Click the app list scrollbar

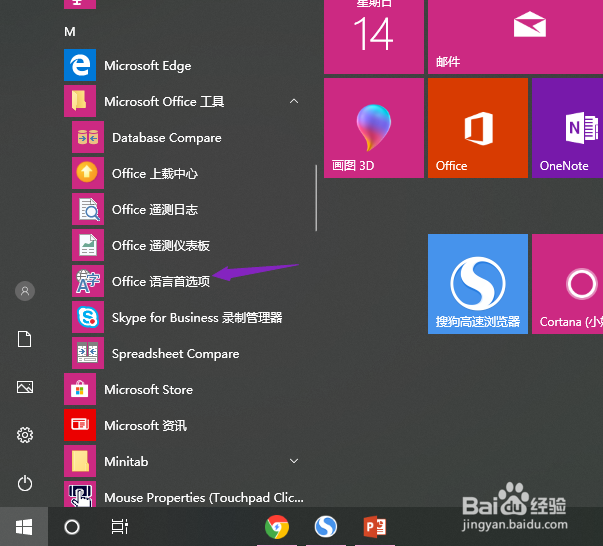316,198
